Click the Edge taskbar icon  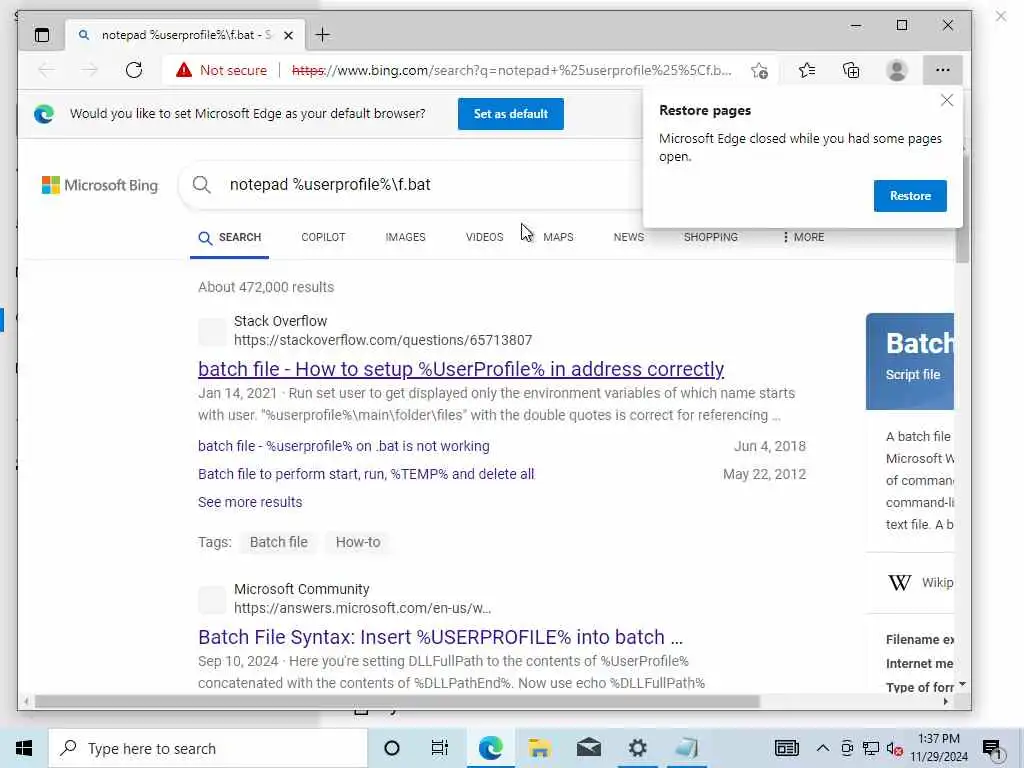tap(490, 748)
